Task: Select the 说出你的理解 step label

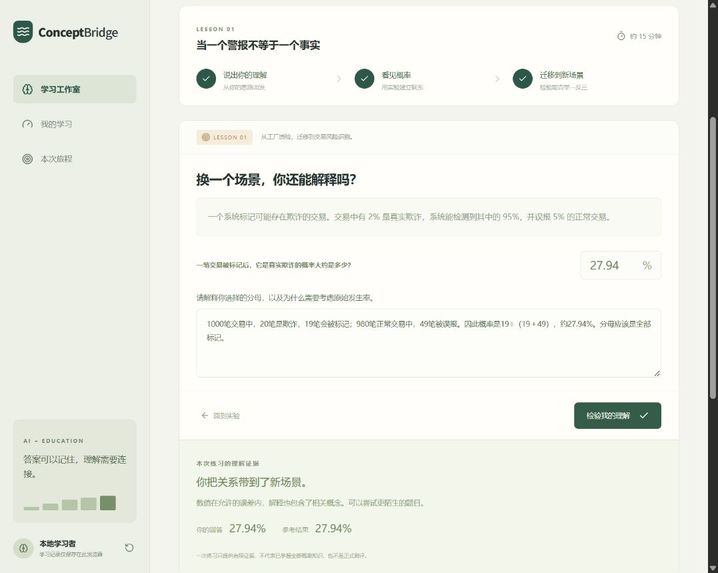Action: pos(245,75)
